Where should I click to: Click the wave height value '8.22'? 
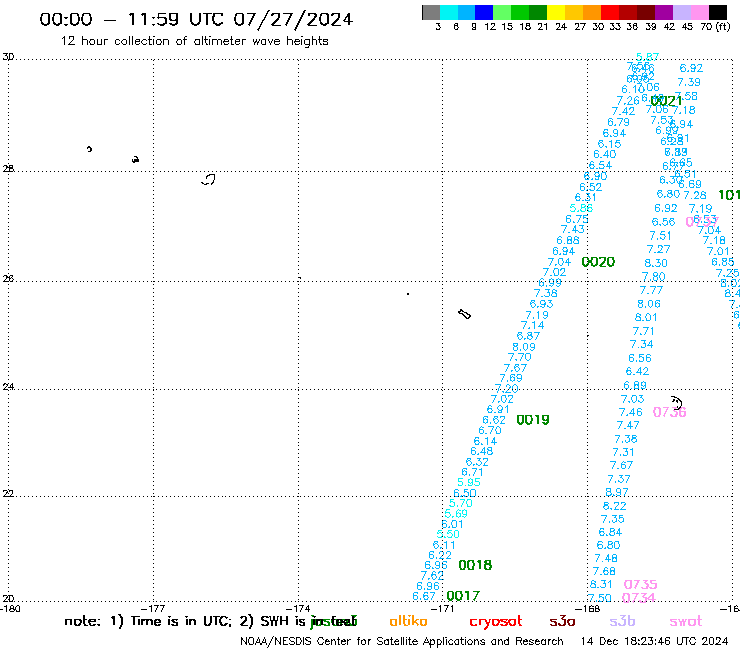614,506
